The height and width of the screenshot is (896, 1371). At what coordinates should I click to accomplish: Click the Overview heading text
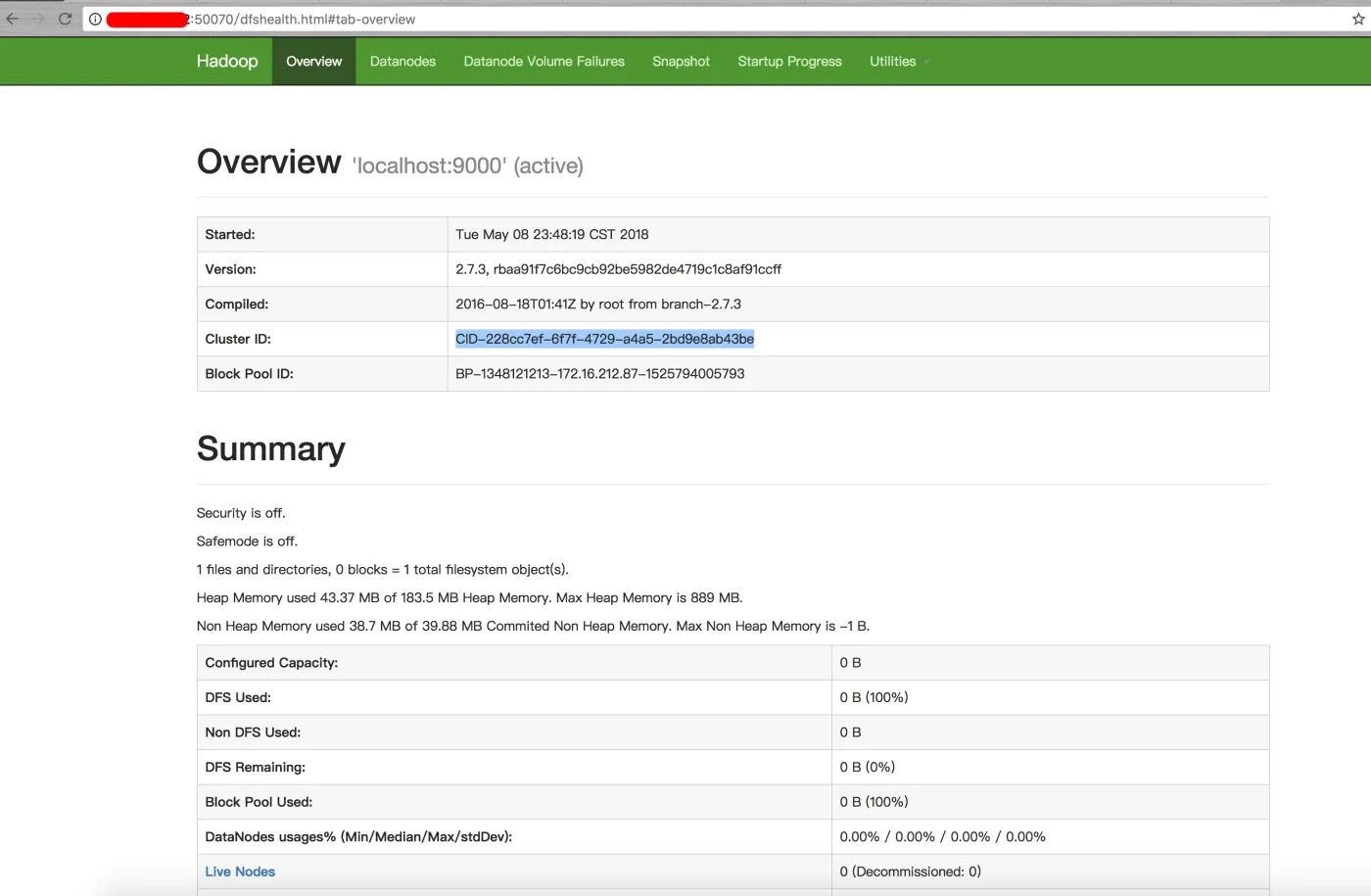pos(269,162)
